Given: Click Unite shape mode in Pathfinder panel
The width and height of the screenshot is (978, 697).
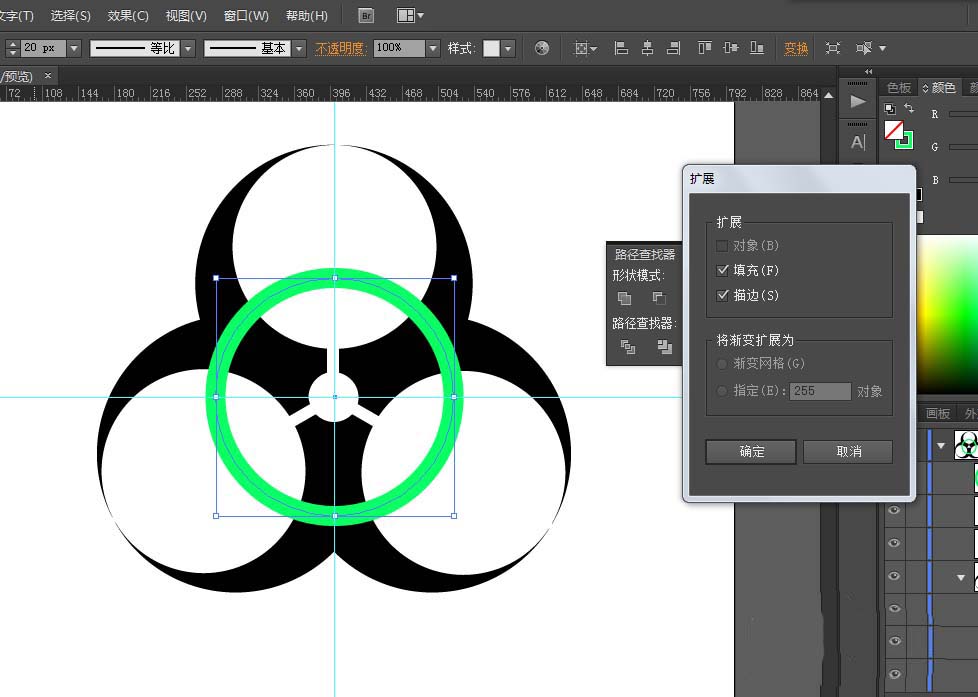Looking at the screenshot, I should 624,298.
